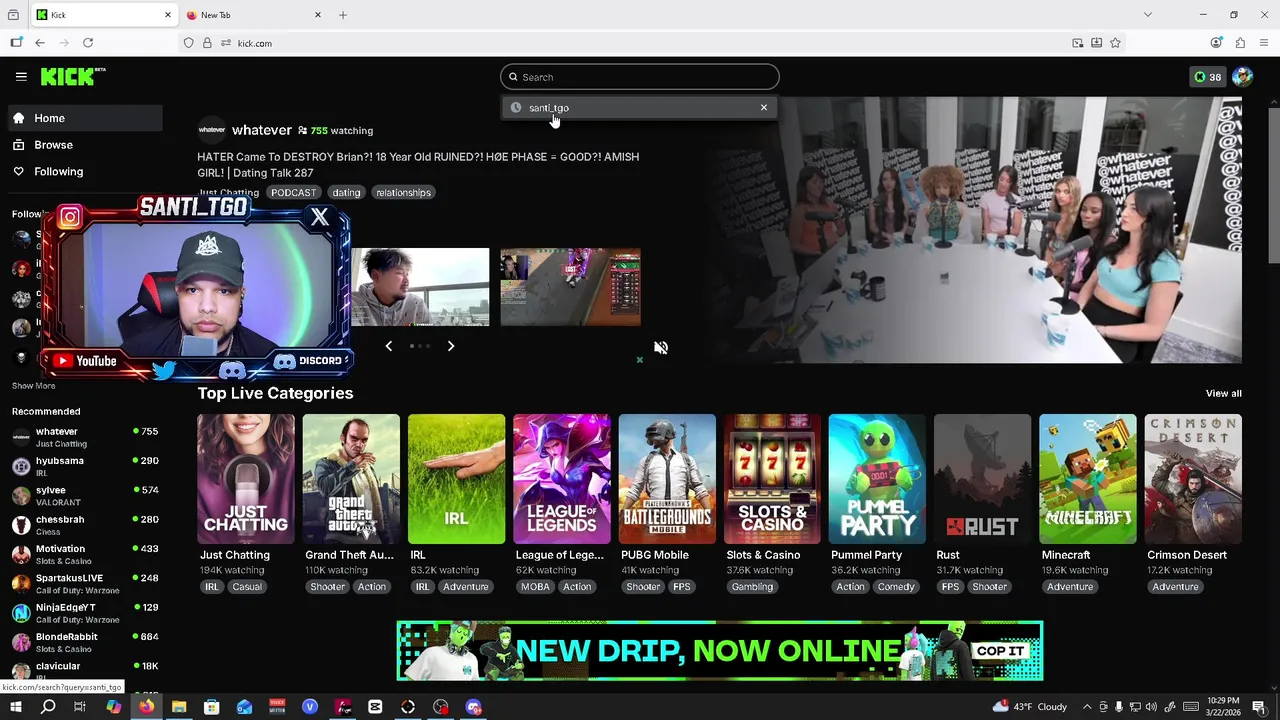Open recommended channel Motivation
The height and width of the screenshot is (720, 1280).
[85, 554]
